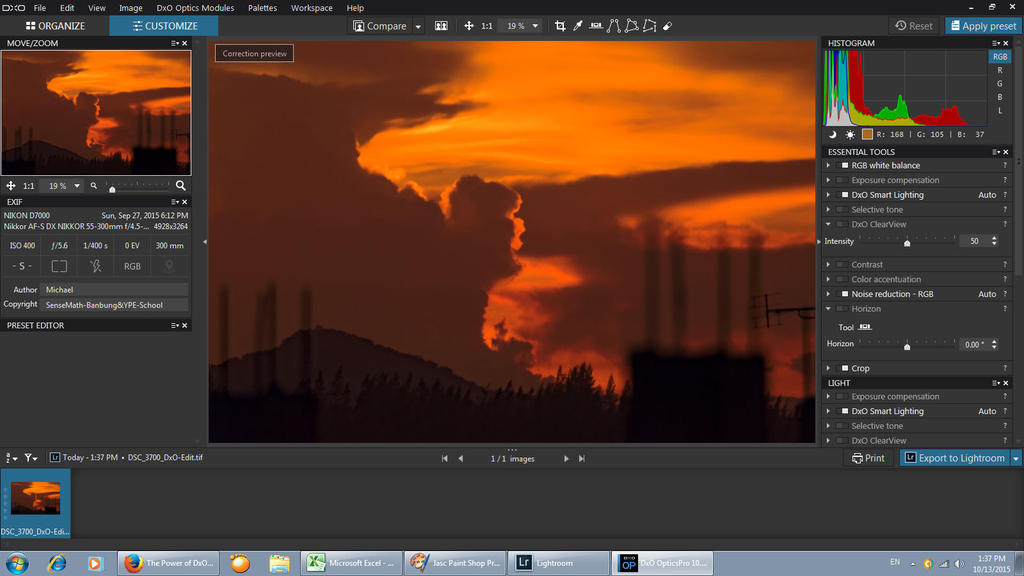Viewport: 1024px width, 576px height.
Task: Open the Compare dropdown arrow
Action: 418,26
